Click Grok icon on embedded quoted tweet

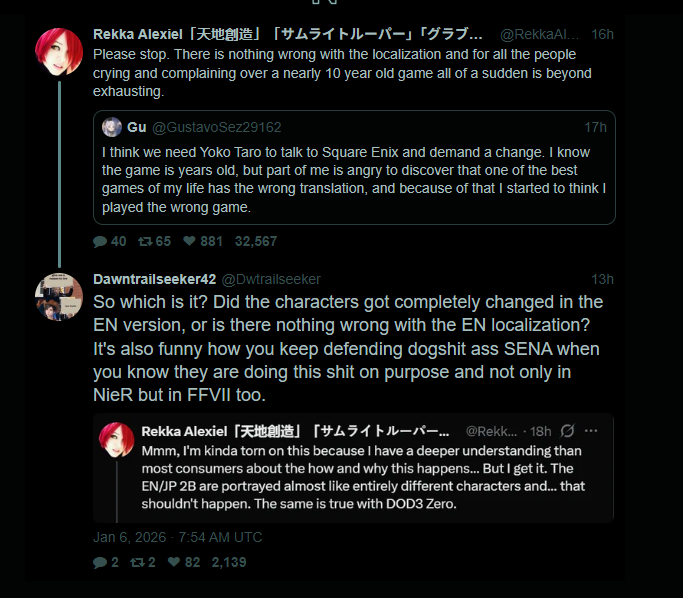(x=567, y=430)
